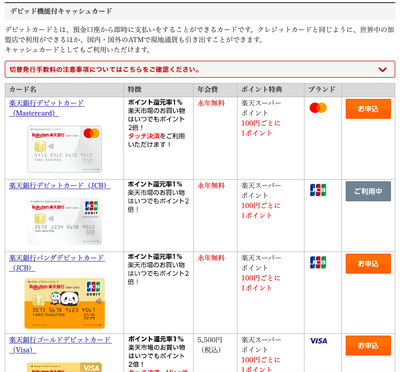Open 楽天銀行ゴールドデビットカード (Visa) link
Image resolution: width=400 pixels, height=372 pixels.
[60, 345]
